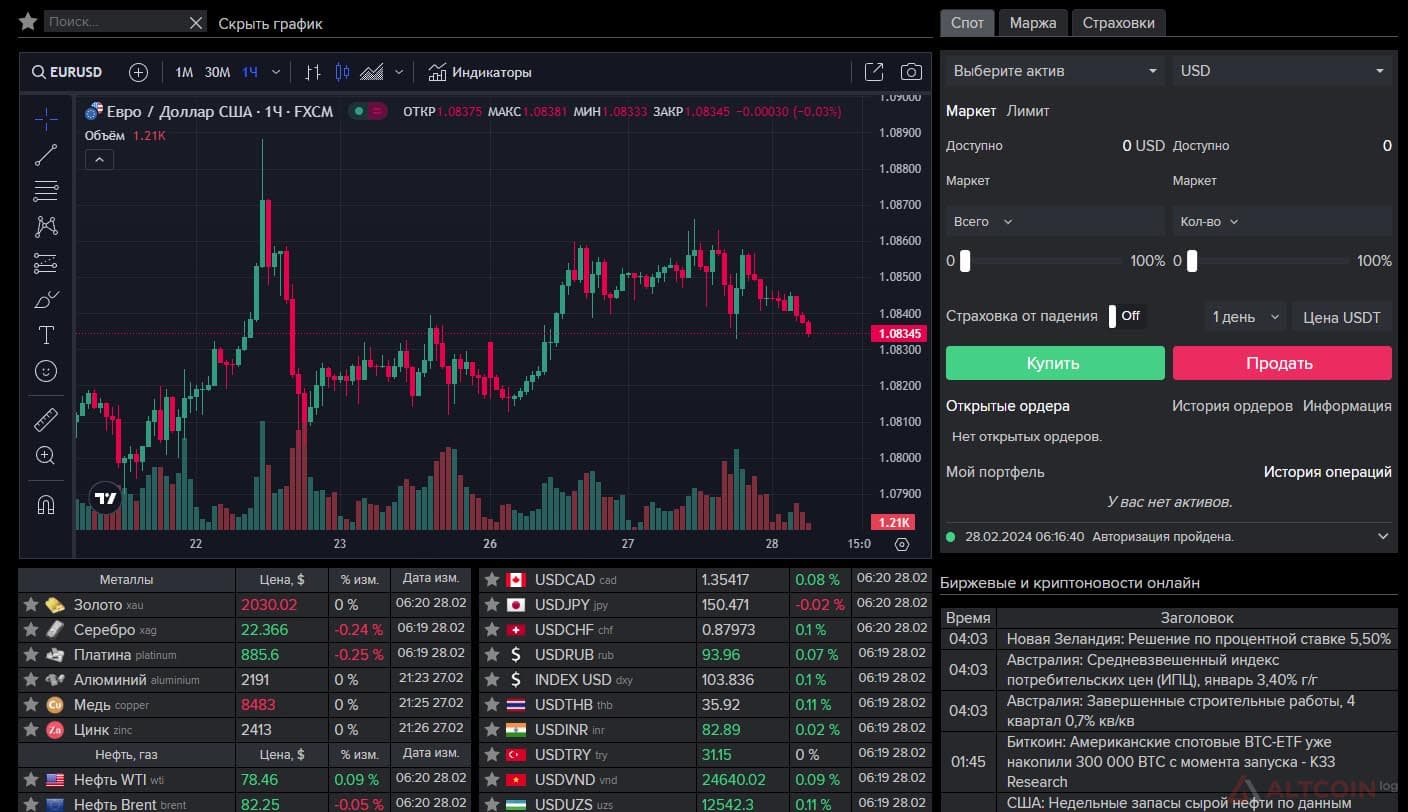Select the Area chart style icon

372,72
